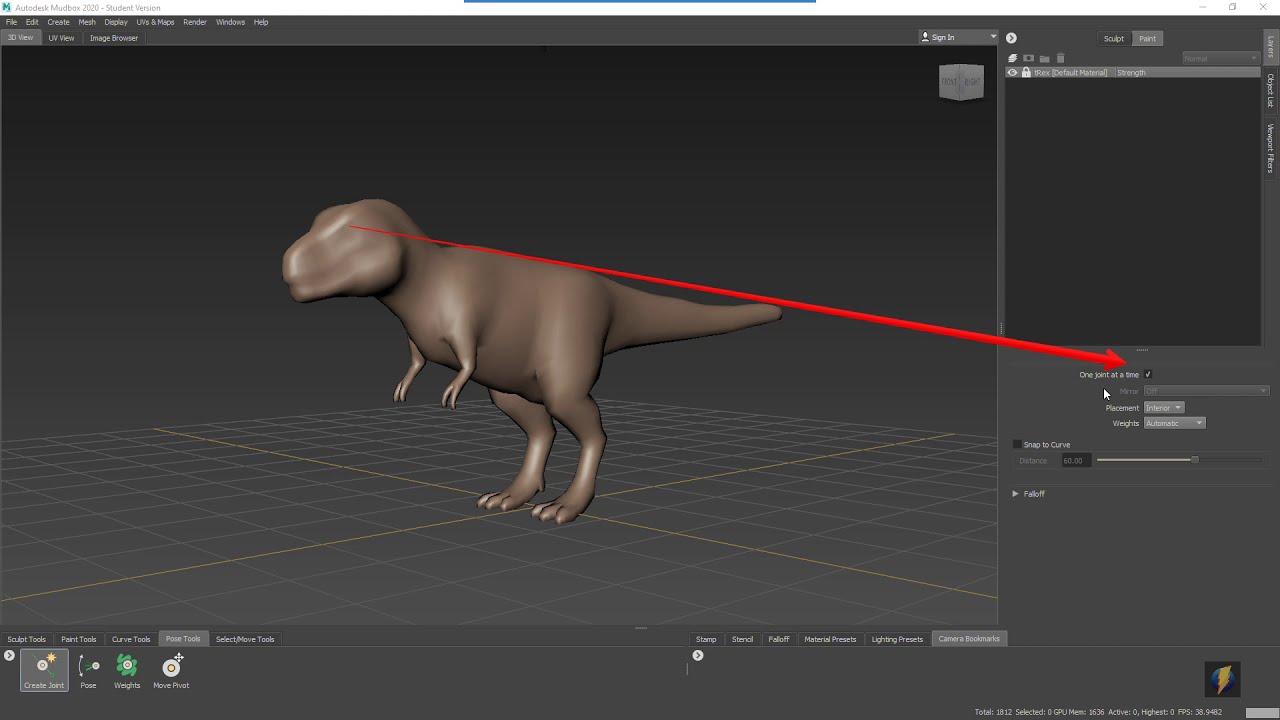
Task: Switch to Paint layers
Action: tap(1147, 38)
